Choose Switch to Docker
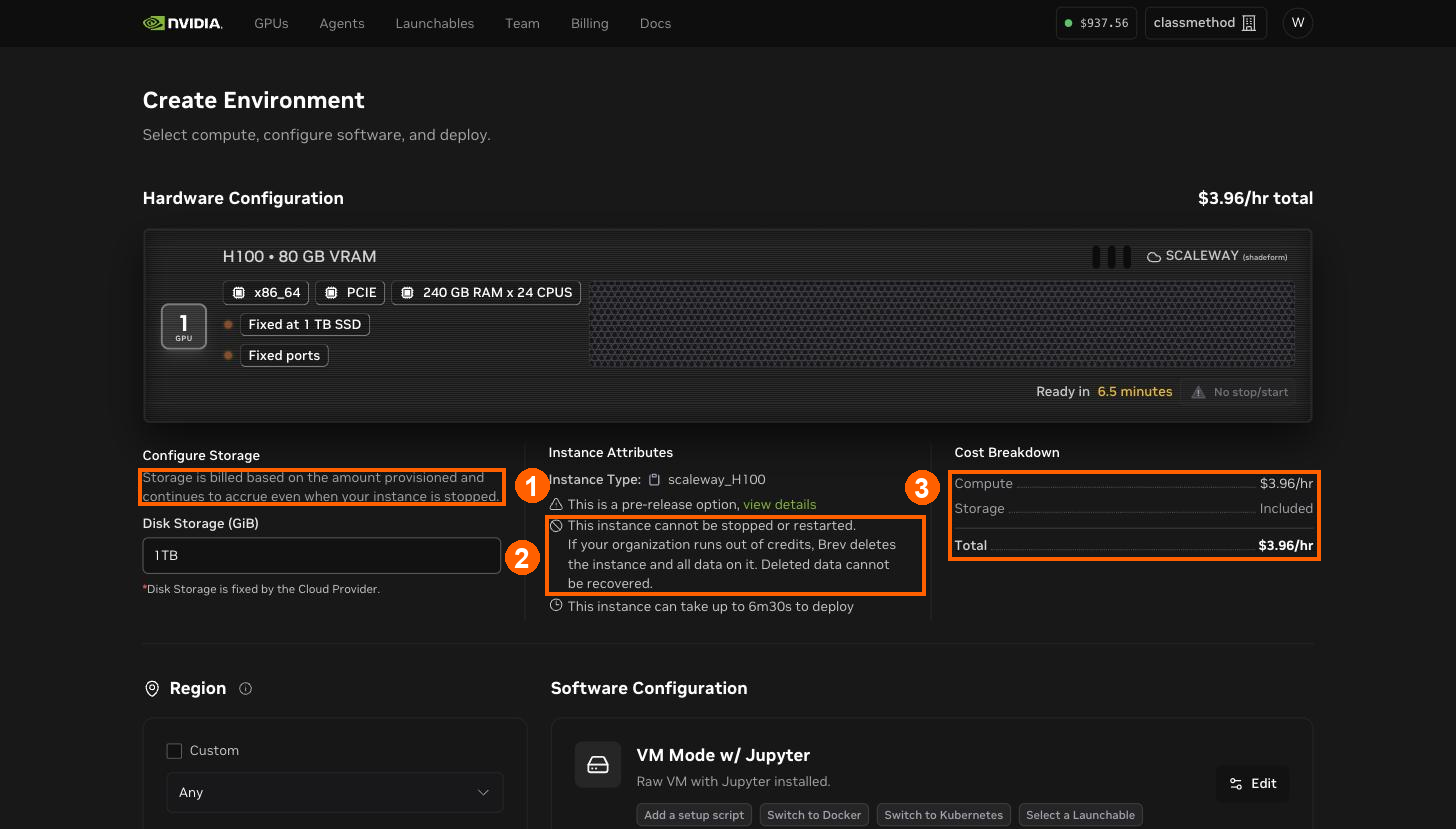Image resolution: width=1456 pixels, height=829 pixels. click(x=814, y=815)
